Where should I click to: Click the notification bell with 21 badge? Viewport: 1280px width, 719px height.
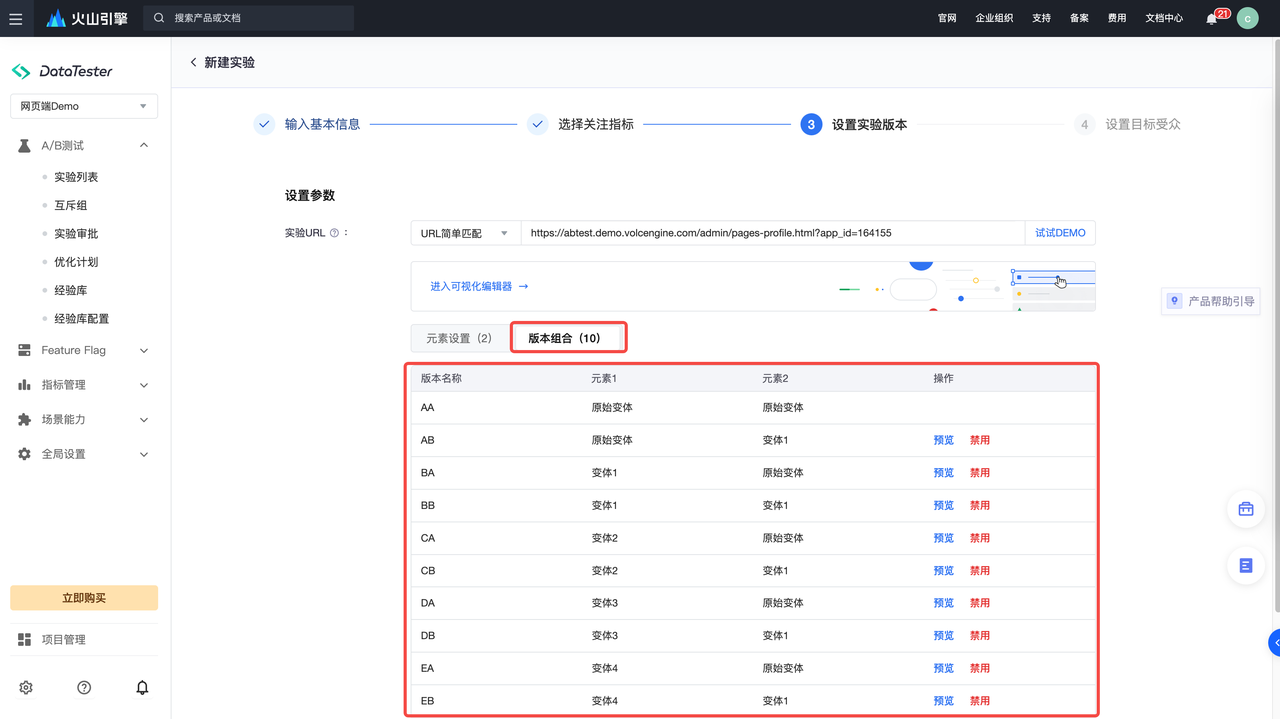click(1212, 18)
